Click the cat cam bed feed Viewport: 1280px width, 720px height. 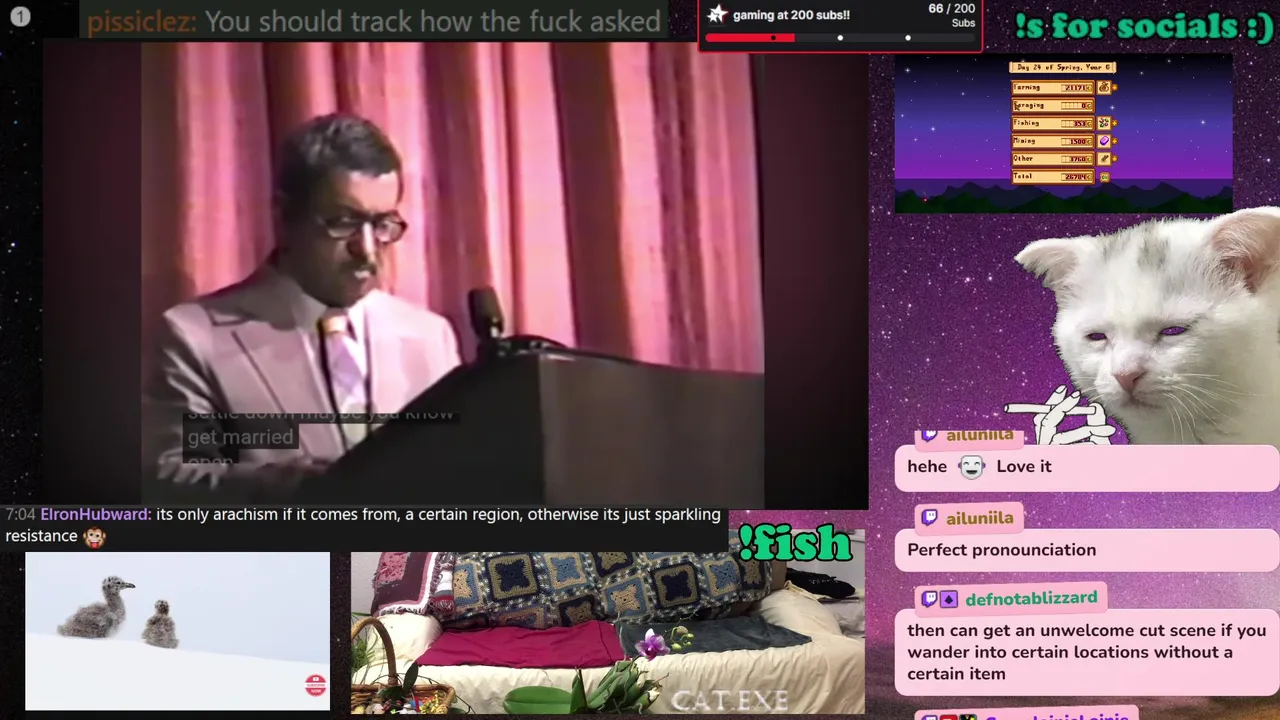tap(607, 633)
